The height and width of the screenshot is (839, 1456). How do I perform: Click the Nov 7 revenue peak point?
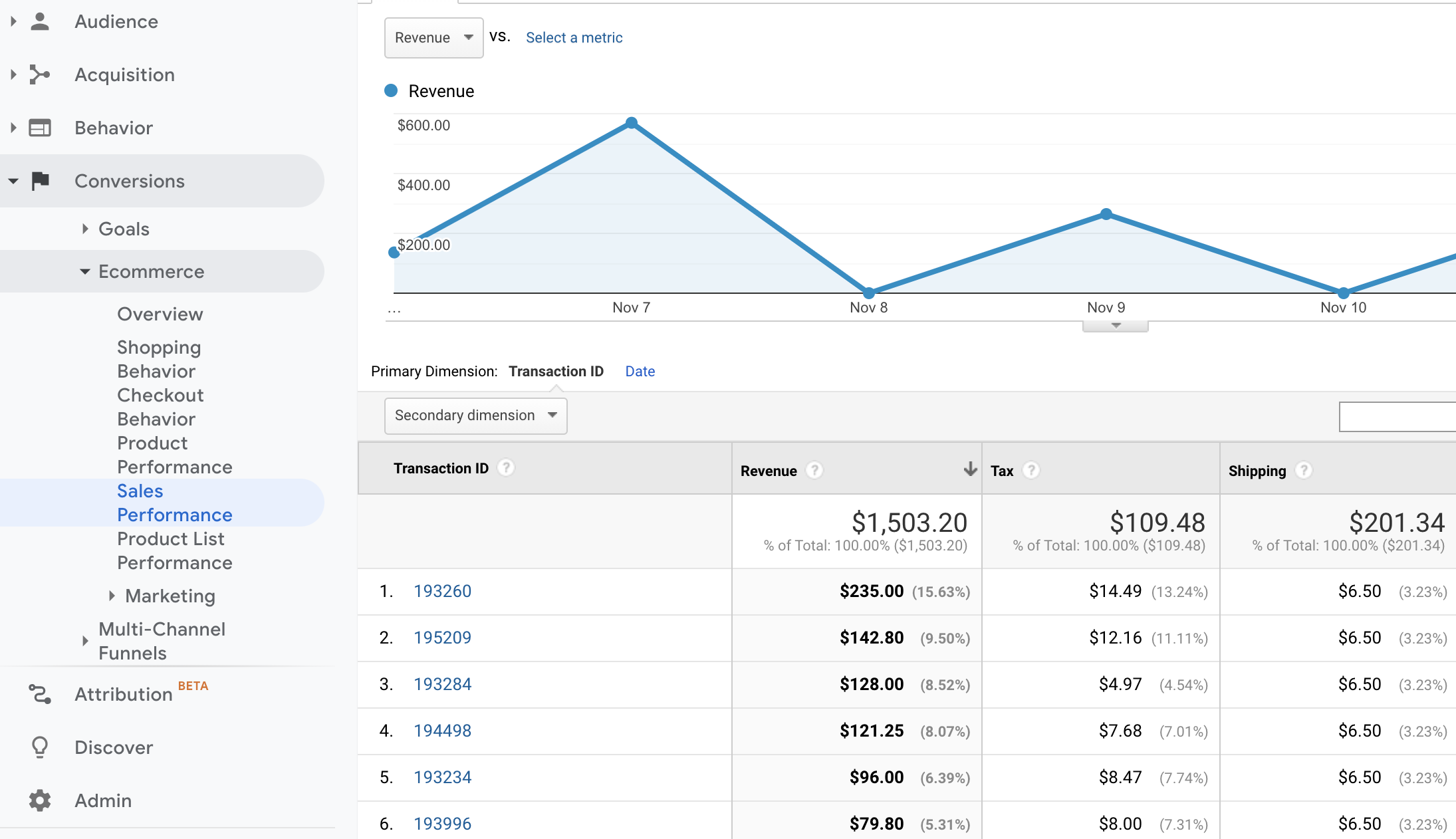pos(632,123)
